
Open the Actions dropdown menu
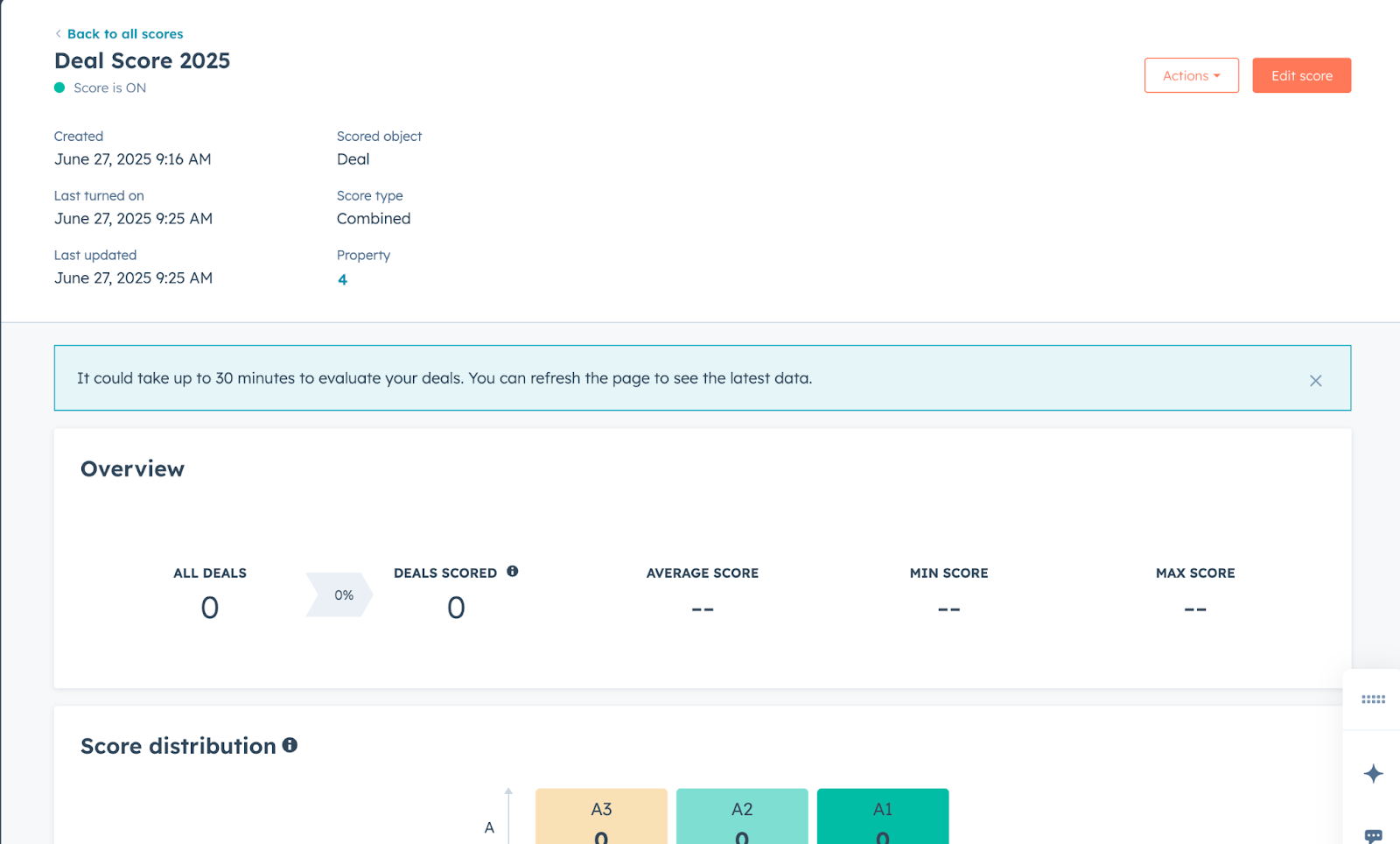(1191, 75)
